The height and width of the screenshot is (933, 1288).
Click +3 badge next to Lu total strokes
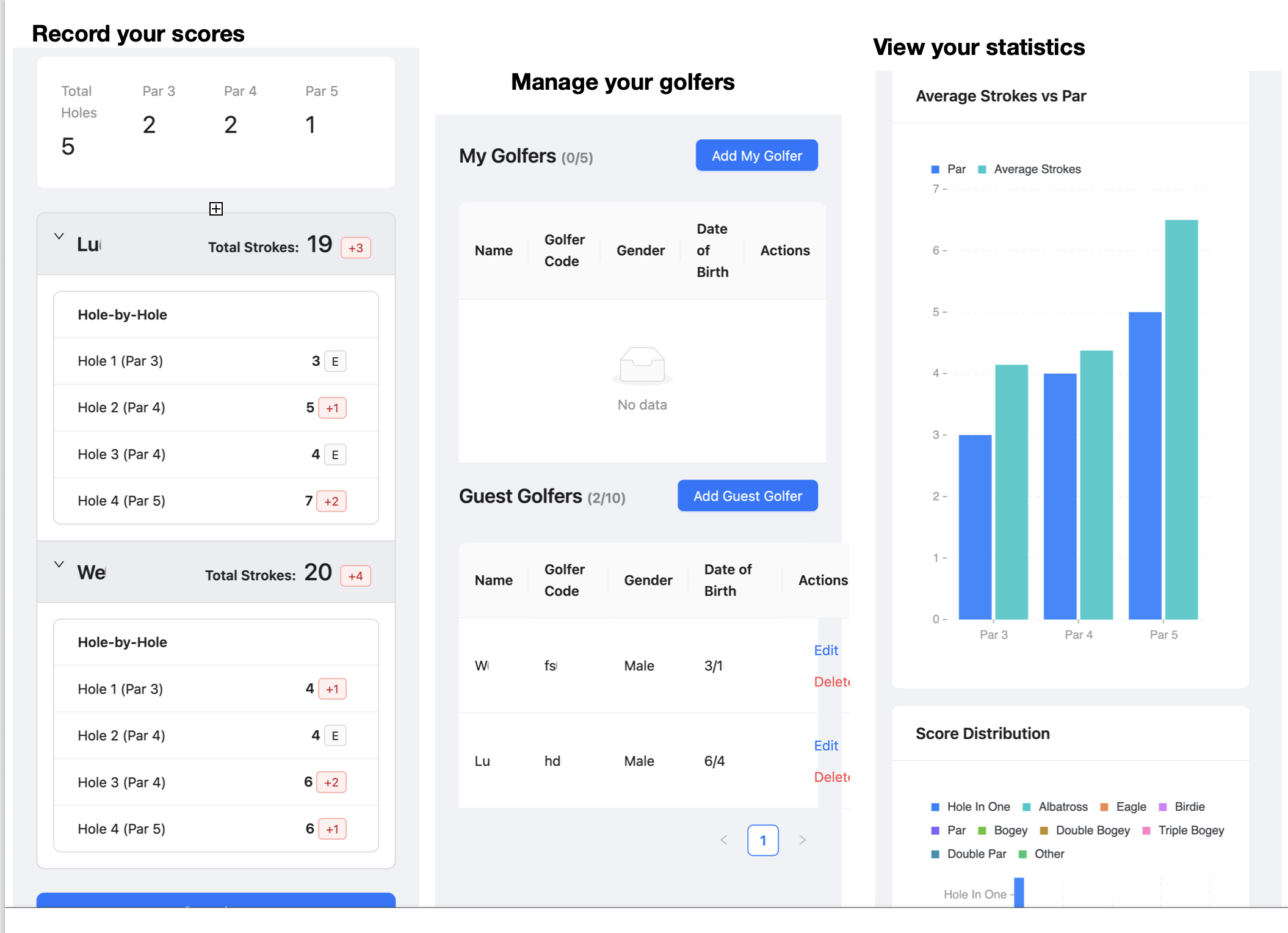coord(355,248)
